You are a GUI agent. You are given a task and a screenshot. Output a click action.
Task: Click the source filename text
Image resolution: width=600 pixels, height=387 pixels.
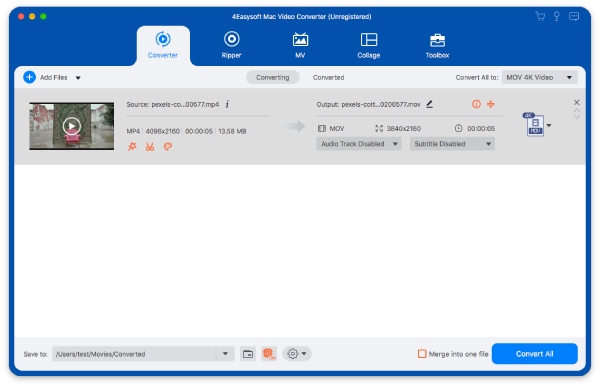point(185,104)
